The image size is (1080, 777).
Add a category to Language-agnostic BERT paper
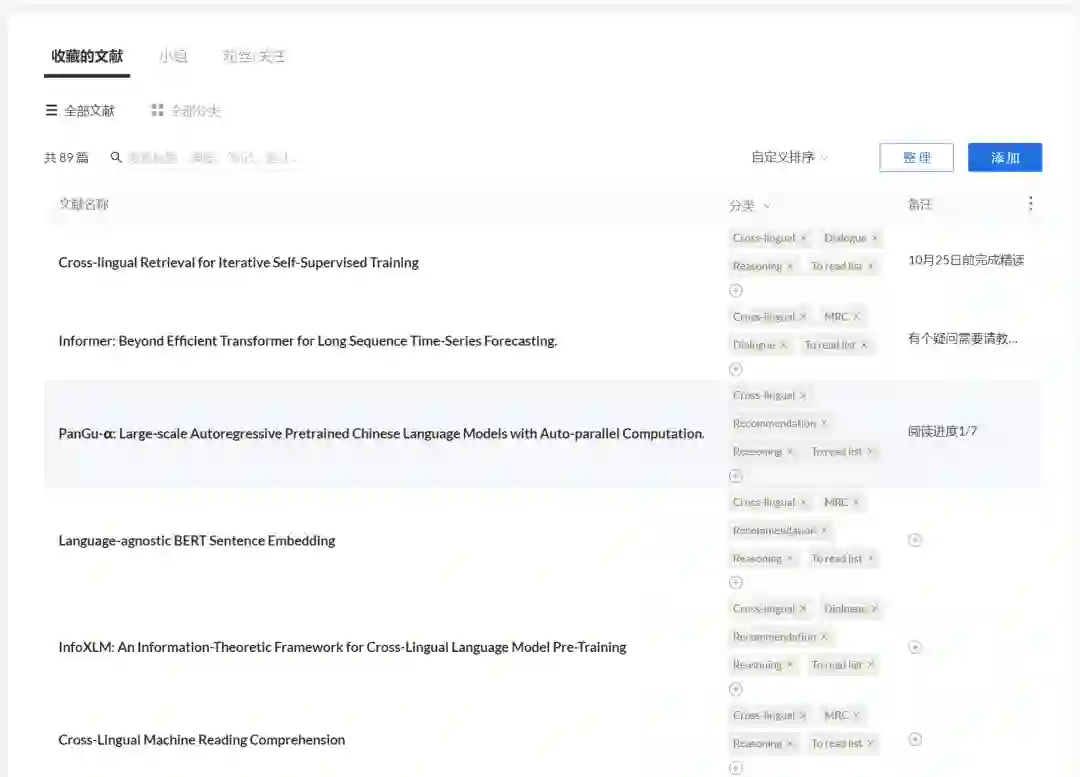[736, 583]
